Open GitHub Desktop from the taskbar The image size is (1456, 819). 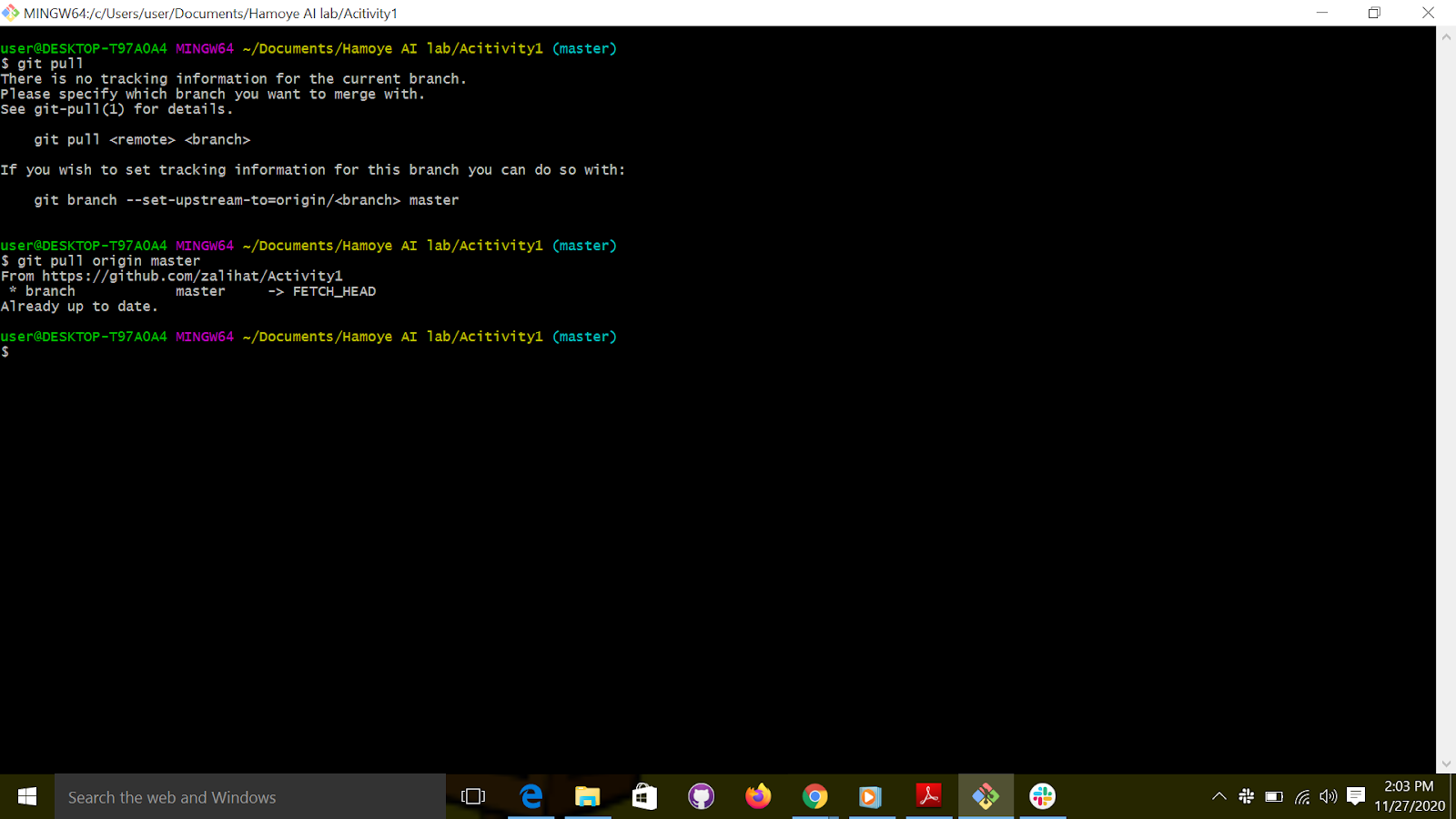point(701,797)
